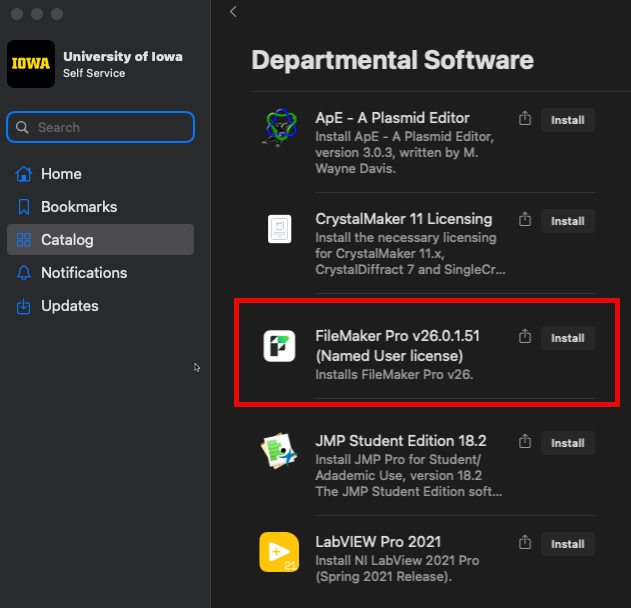Click the 'Self Service' subtitle text

(x=94, y=73)
